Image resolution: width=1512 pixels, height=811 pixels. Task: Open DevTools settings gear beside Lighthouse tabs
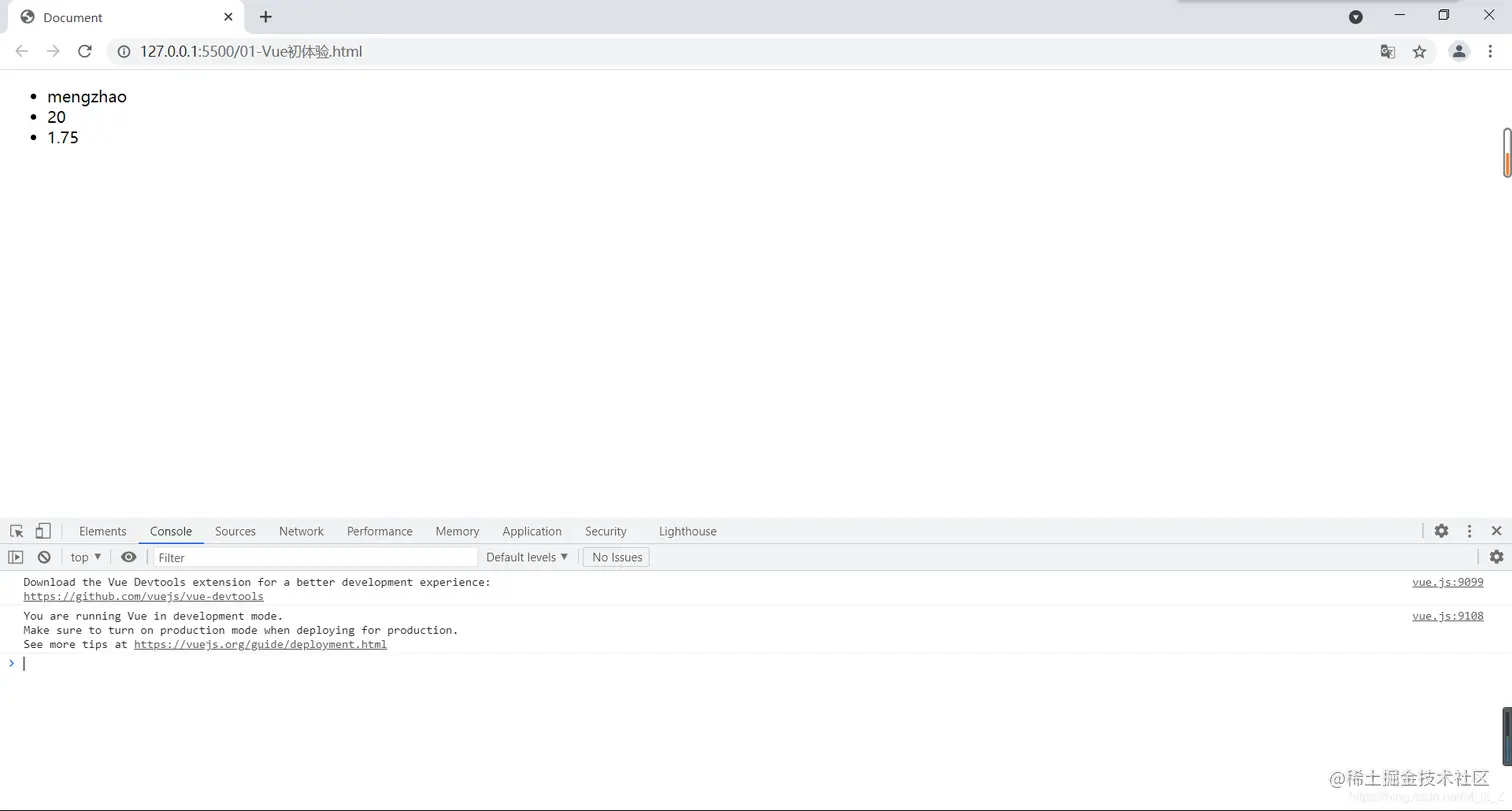(x=1441, y=531)
